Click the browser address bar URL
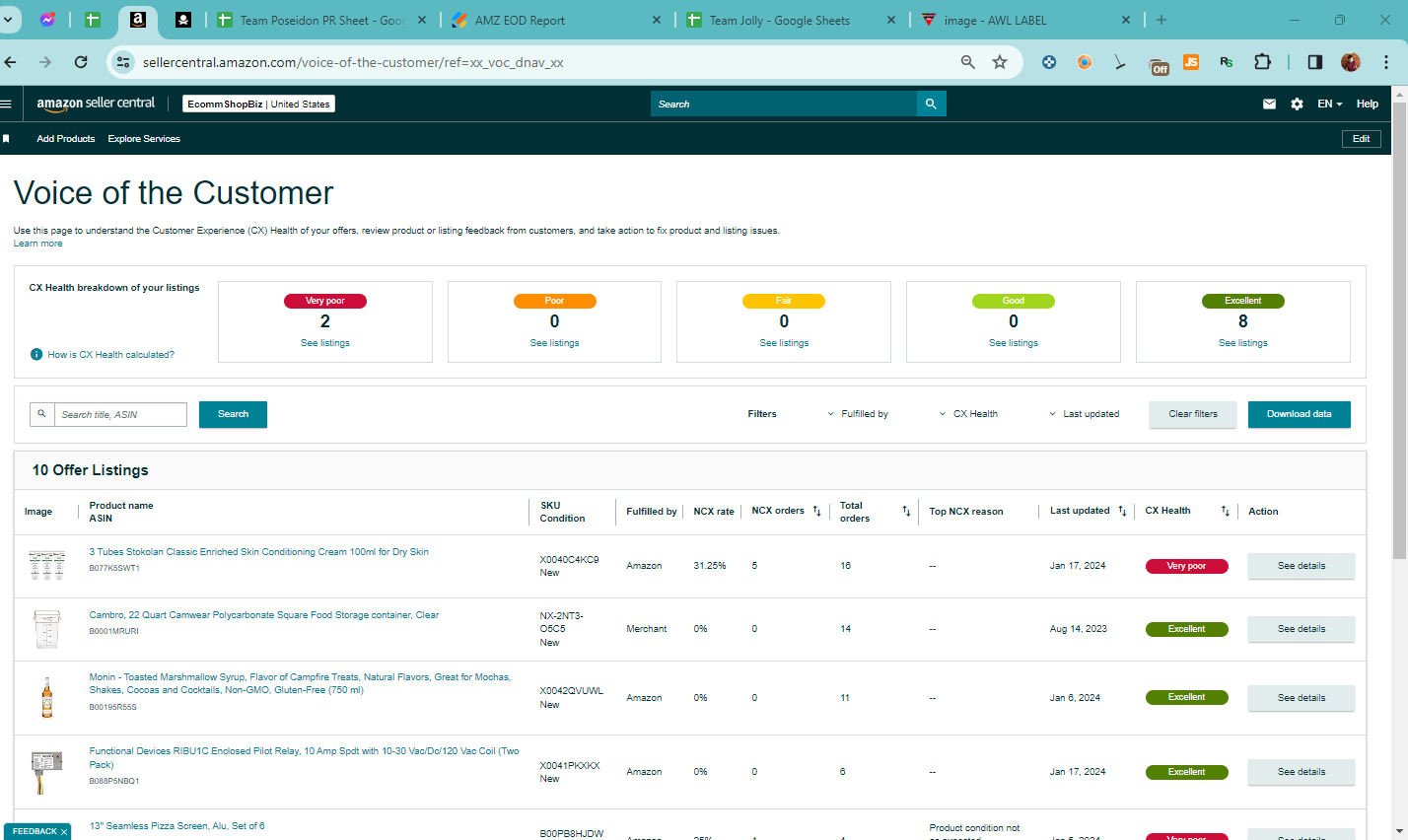This screenshot has height=840, width=1408. (353, 62)
